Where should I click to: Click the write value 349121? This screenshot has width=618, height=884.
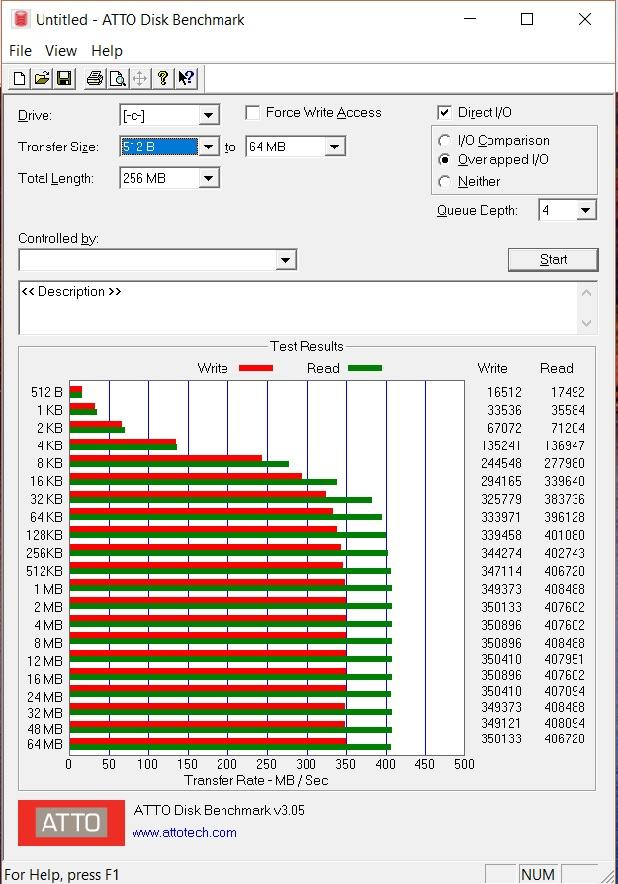click(x=501, y=723)
